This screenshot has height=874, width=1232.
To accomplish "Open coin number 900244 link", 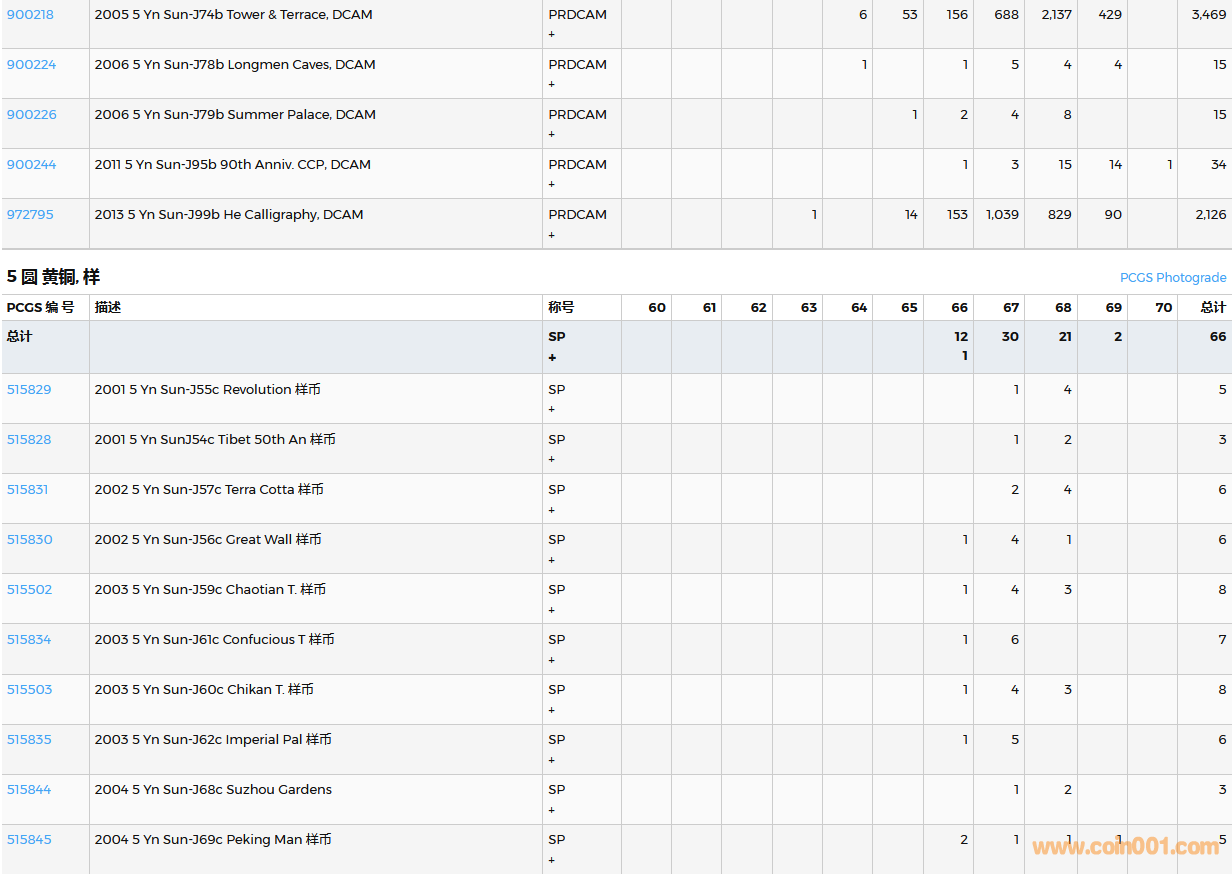I will [x=31, y=165].
